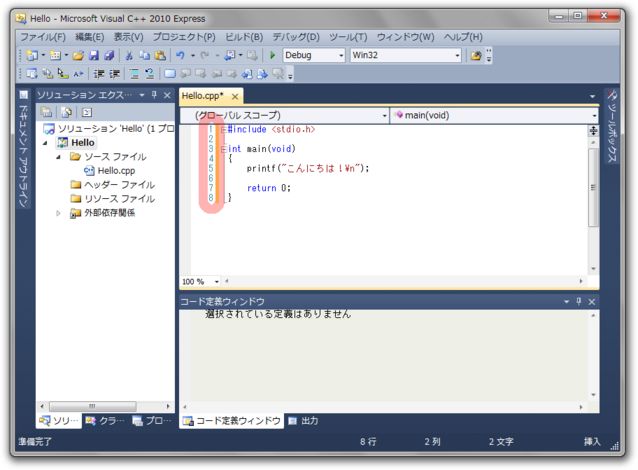Image resolution: width=638 pixels, height=470 pixels.
Task: Open the デバッグ(D) menu
Action: (x=296, y=37)
